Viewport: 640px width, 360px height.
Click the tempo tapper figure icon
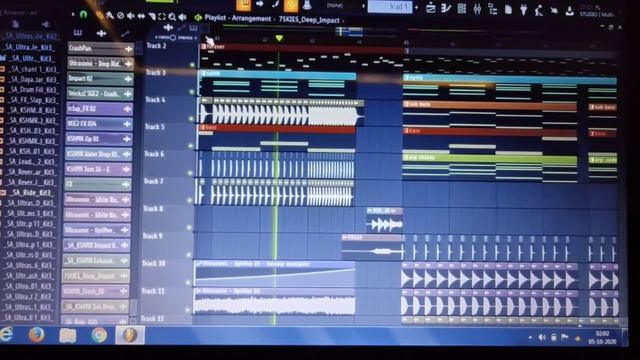[539, 10]
